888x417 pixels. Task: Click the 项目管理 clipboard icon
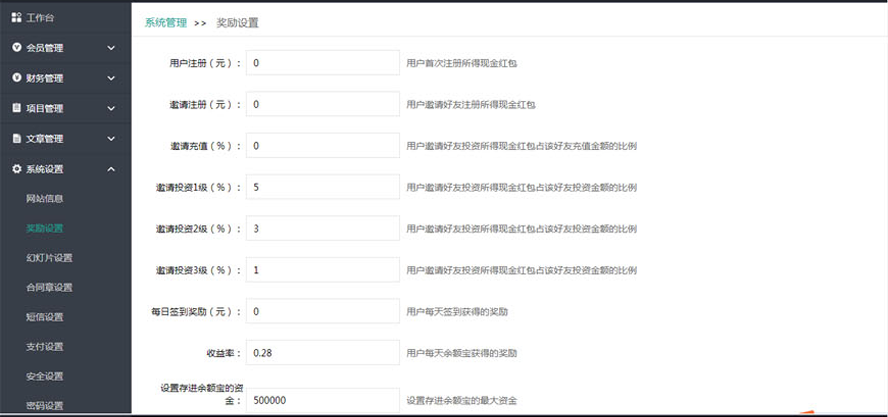point(16,108)
